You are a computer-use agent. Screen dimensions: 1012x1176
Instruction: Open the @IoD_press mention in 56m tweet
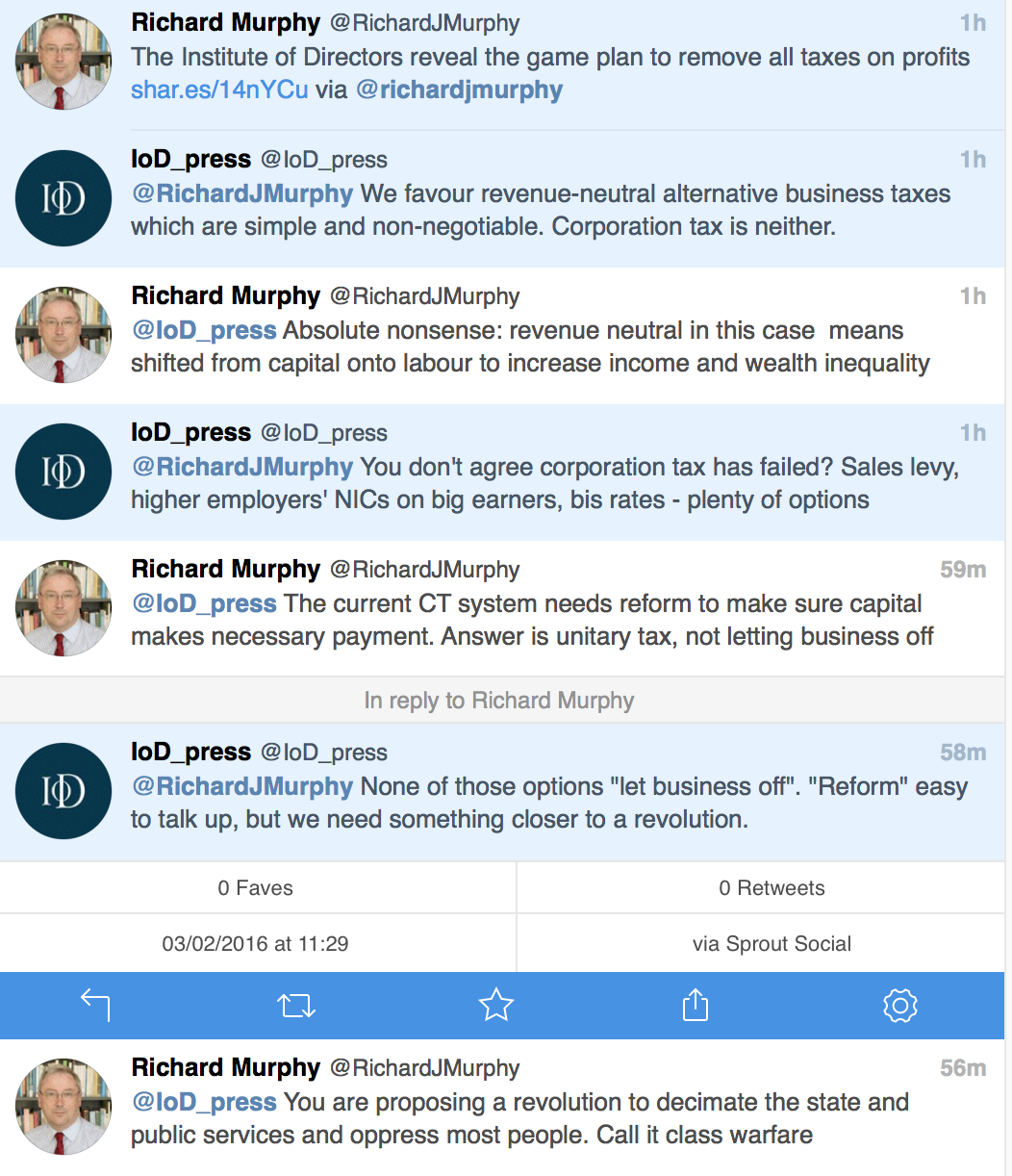pos(204,1102)
